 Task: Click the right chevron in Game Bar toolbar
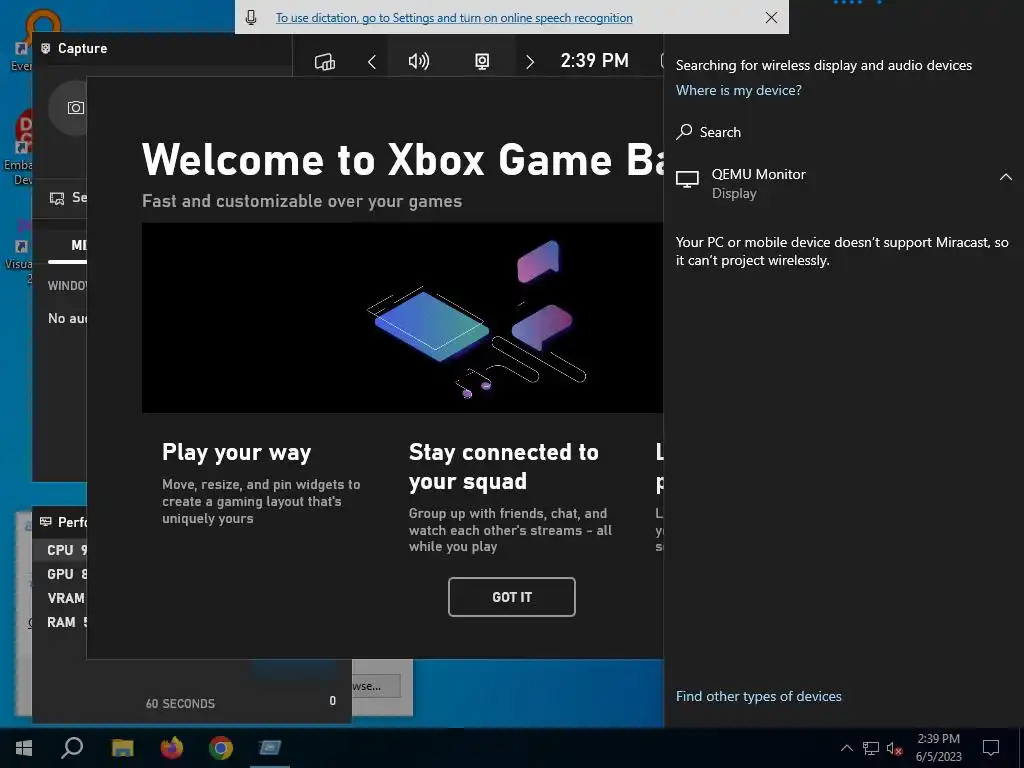(x=530, y=62)
